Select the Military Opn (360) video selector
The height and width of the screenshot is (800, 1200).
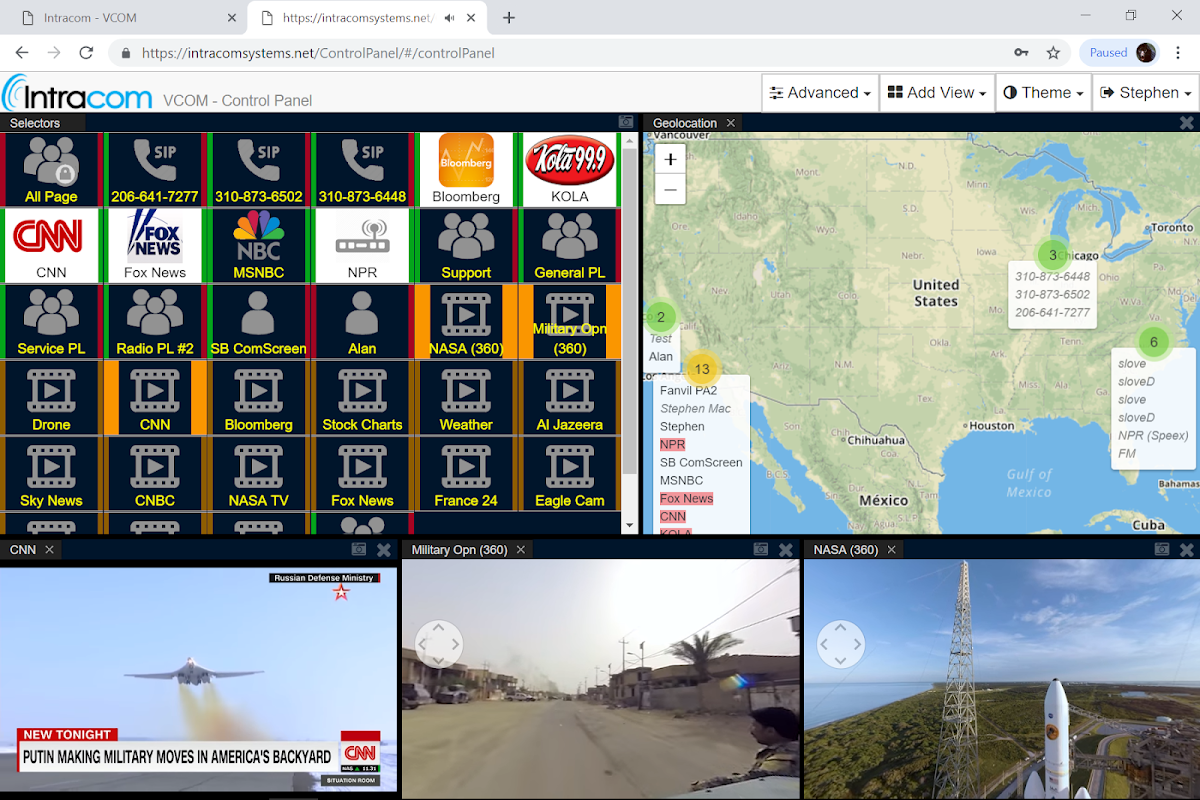click(570, 322)
